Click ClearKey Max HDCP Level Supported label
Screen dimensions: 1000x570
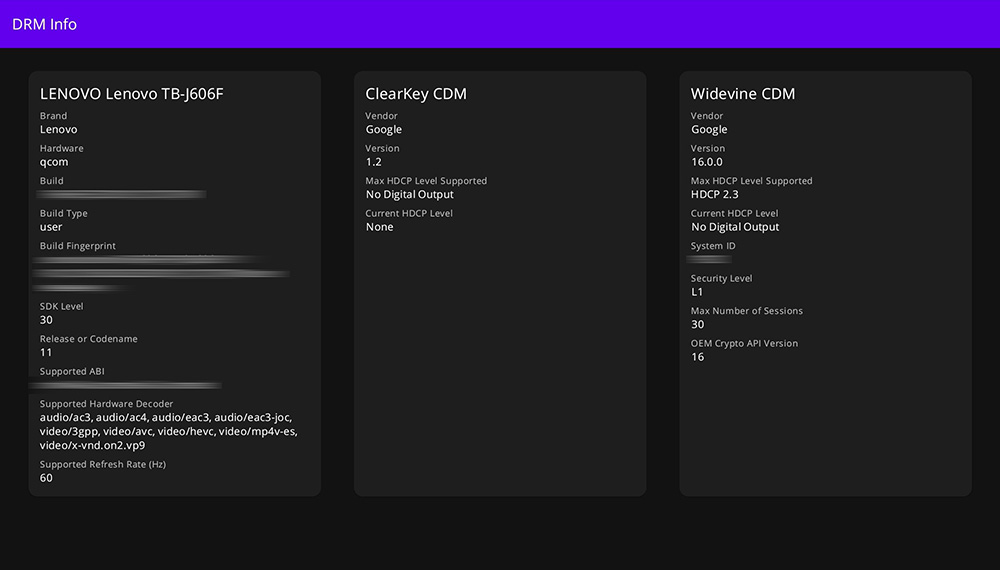[x=426, y=181]
